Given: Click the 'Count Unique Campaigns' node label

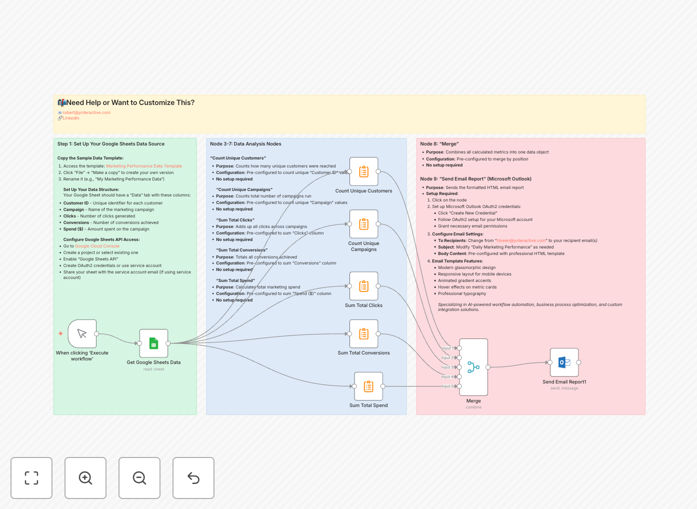Looking at the screenshot, I should point(364,246).
